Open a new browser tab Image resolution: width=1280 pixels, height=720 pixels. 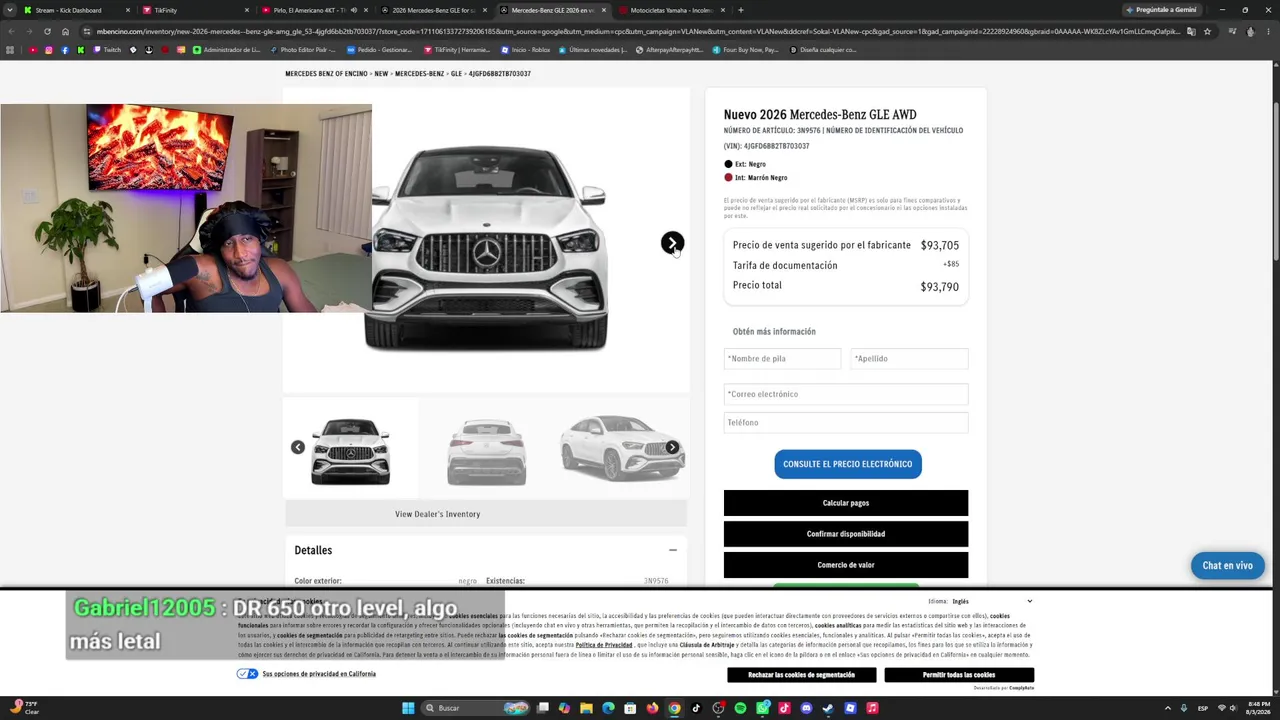[740, 10]
